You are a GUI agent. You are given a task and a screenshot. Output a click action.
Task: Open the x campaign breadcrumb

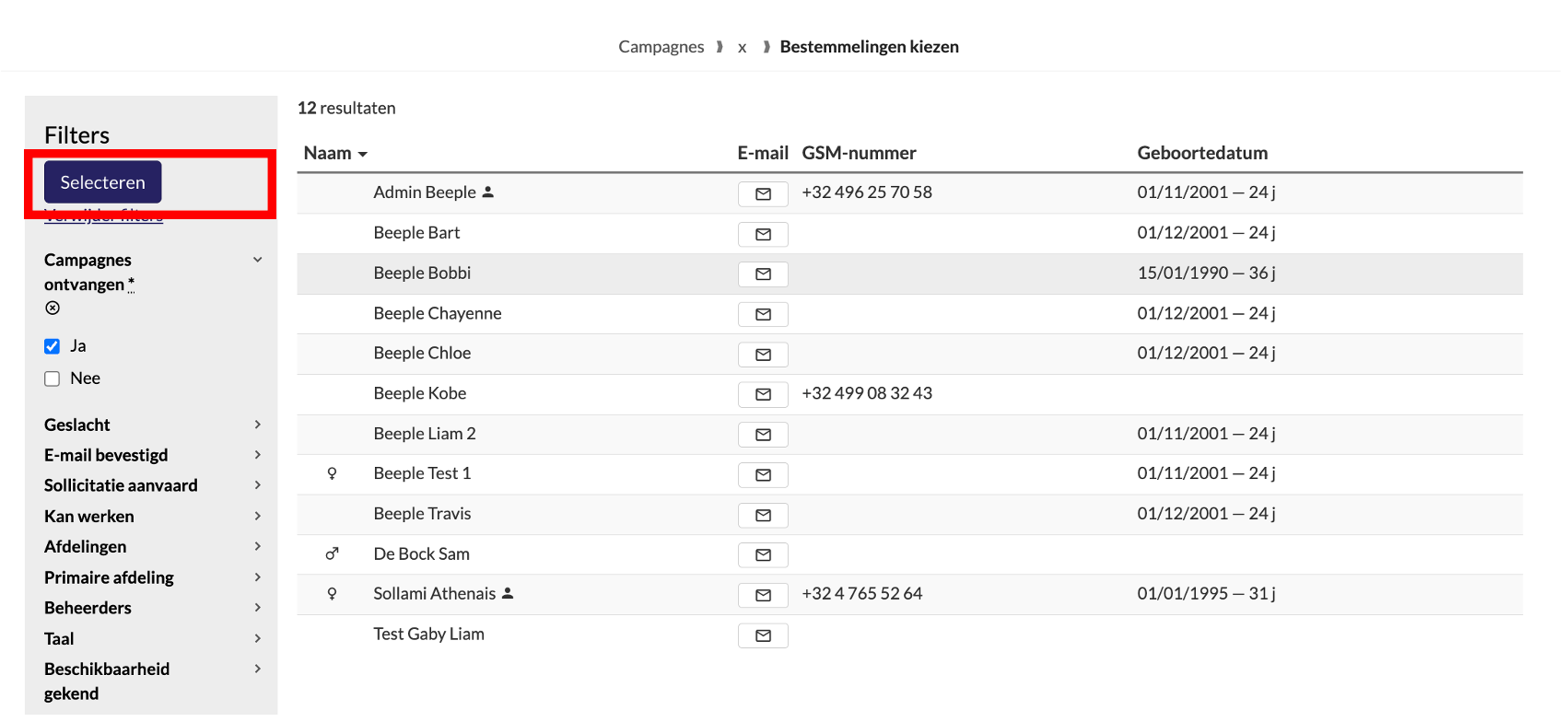742,47
